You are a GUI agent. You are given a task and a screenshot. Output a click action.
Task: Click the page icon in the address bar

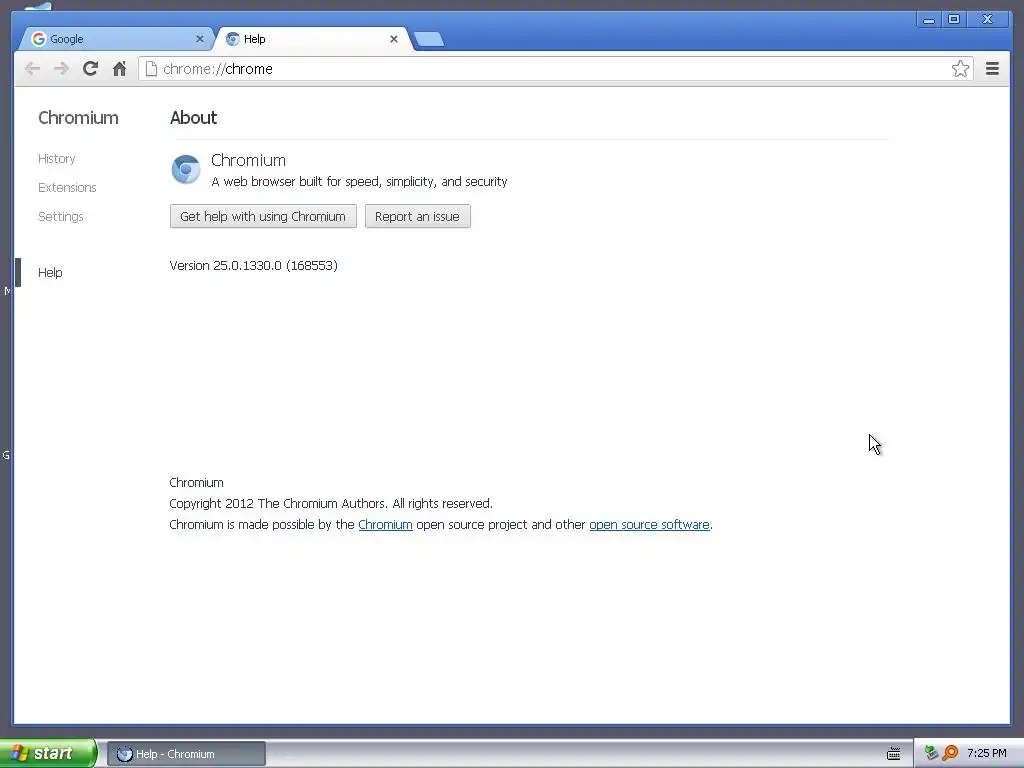tap(151, 69)
